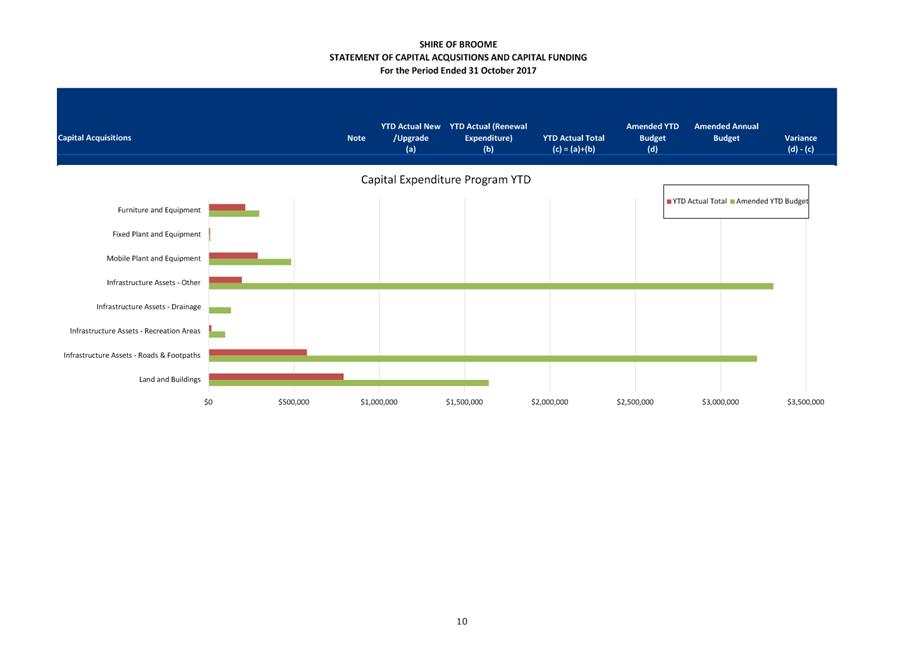Select red actual bar for Mobile Plant and Equipment
Screen dimensions: 924x653
(x=233, y=256)
